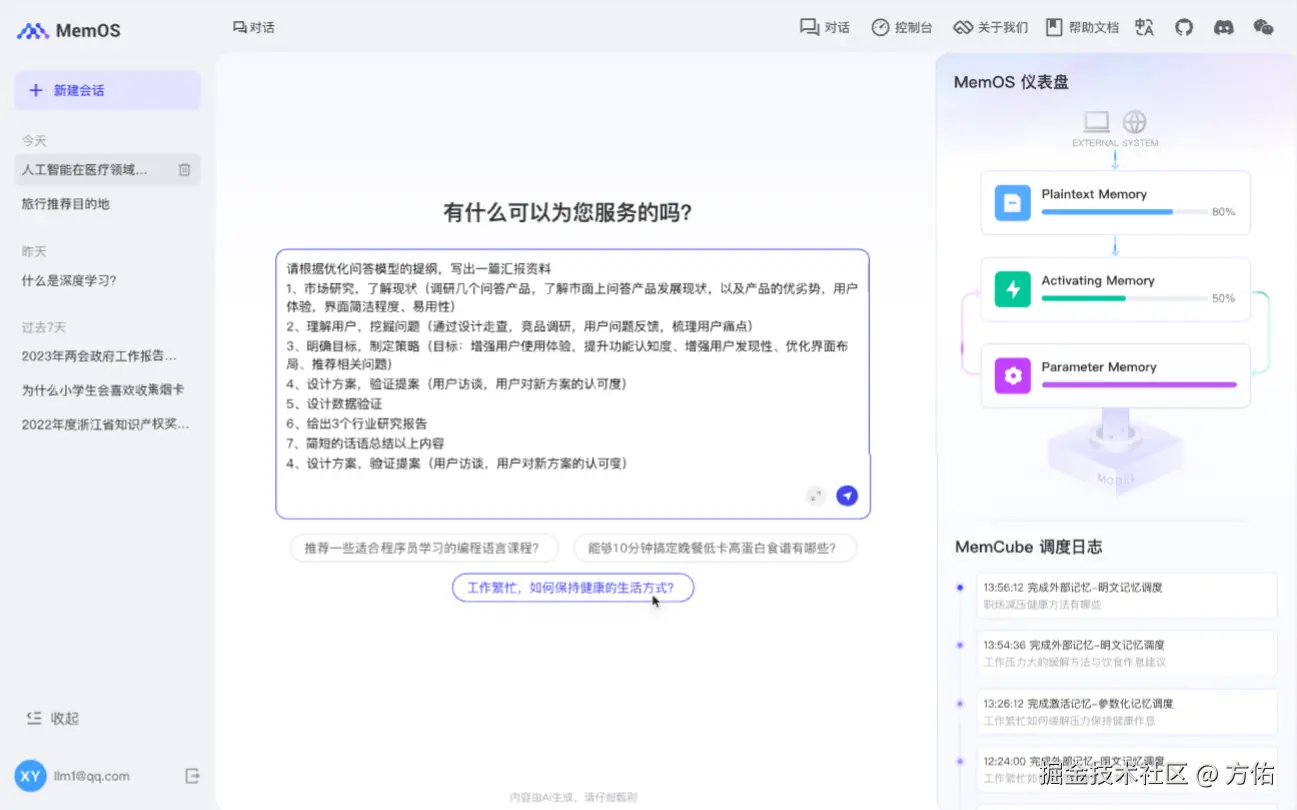
Task: Click the external system laptop icon
Action: click(1097, 122)
